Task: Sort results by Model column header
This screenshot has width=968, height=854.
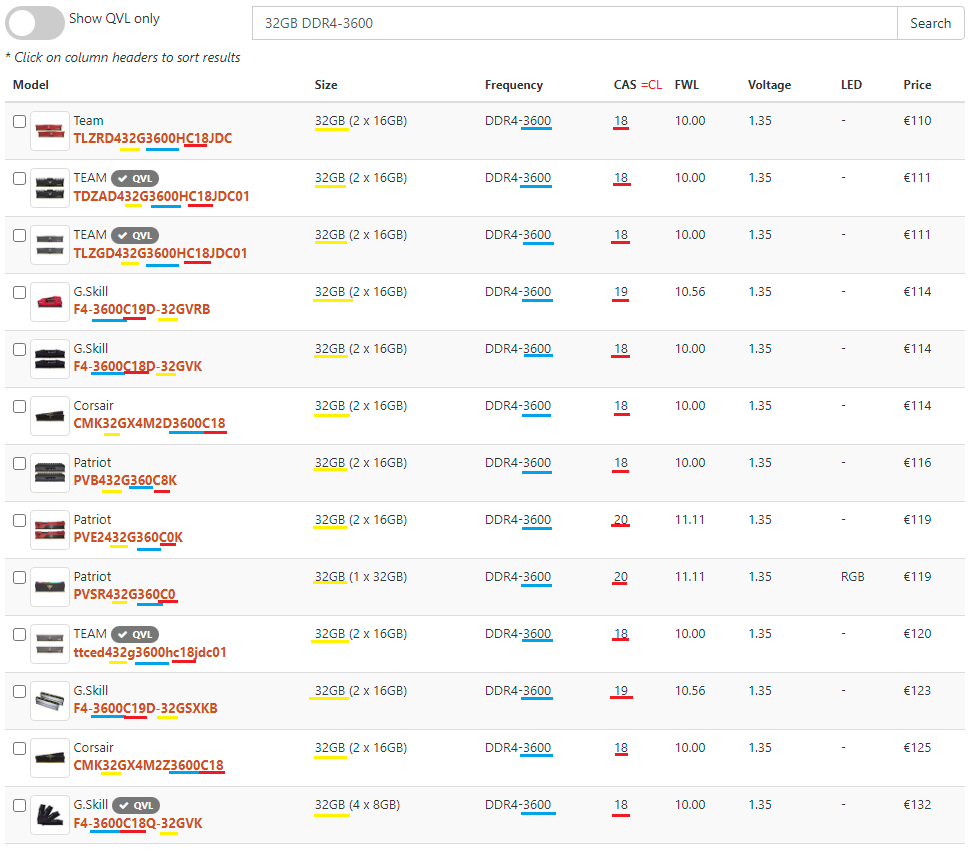Action: [31, 85]
